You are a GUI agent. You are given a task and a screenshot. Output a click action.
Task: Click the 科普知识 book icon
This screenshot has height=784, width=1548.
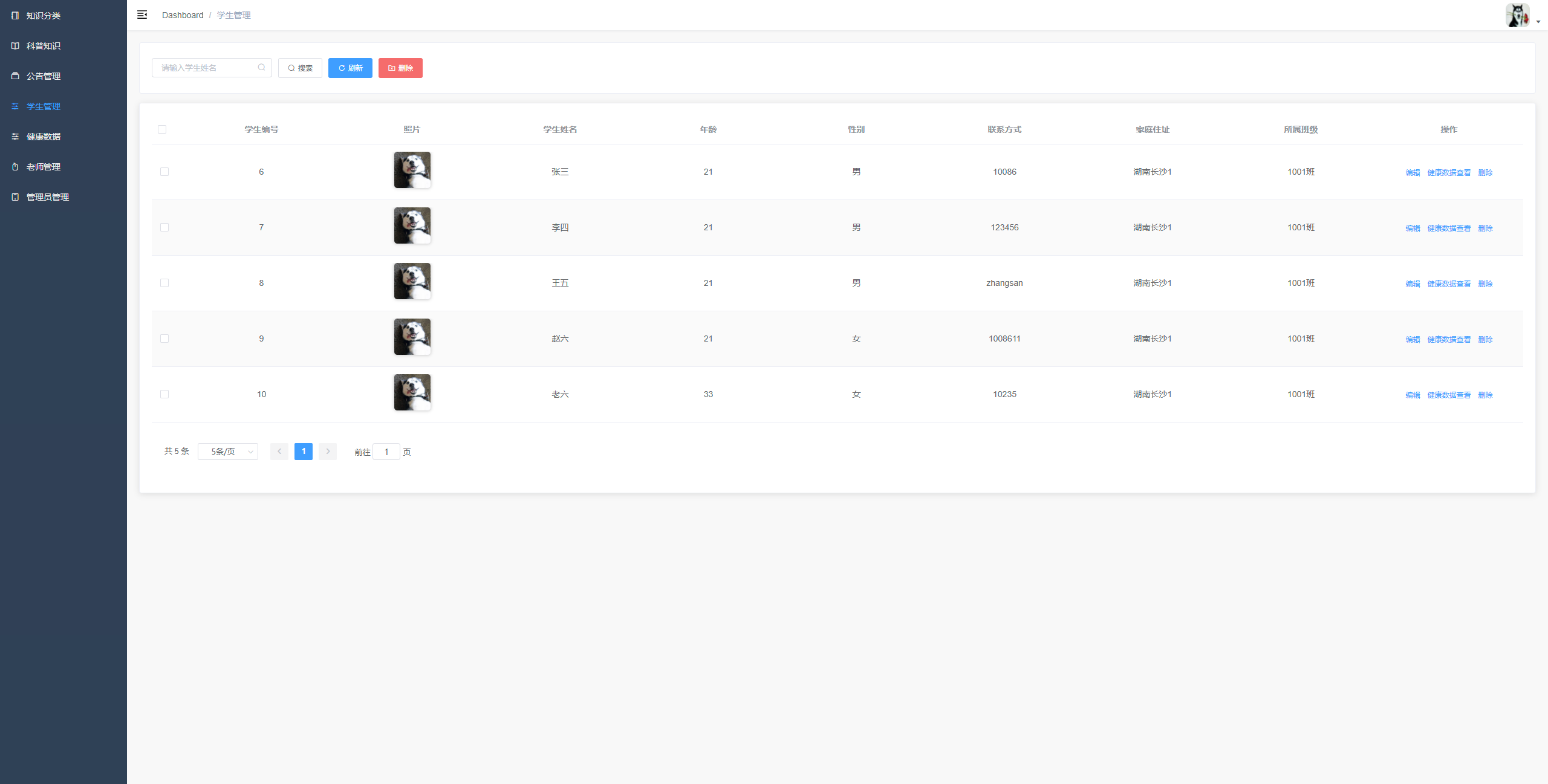[x=15, y=46]
